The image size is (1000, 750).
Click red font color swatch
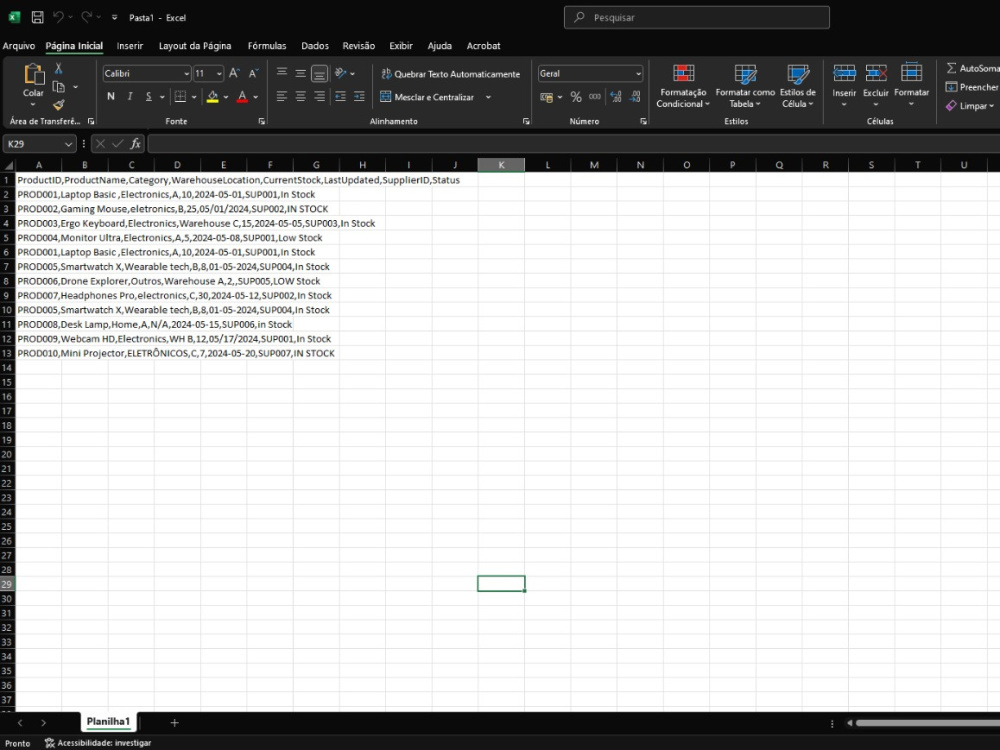[242, 97]
